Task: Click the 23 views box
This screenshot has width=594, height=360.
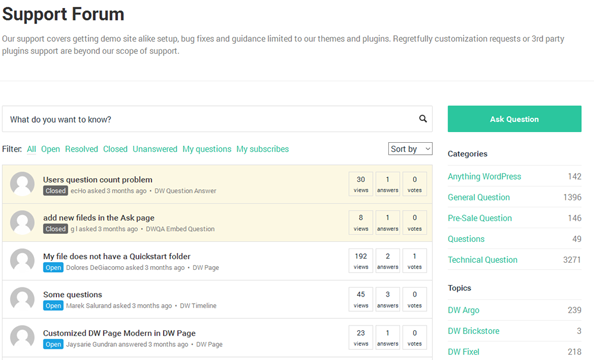Action: [361, 337]
